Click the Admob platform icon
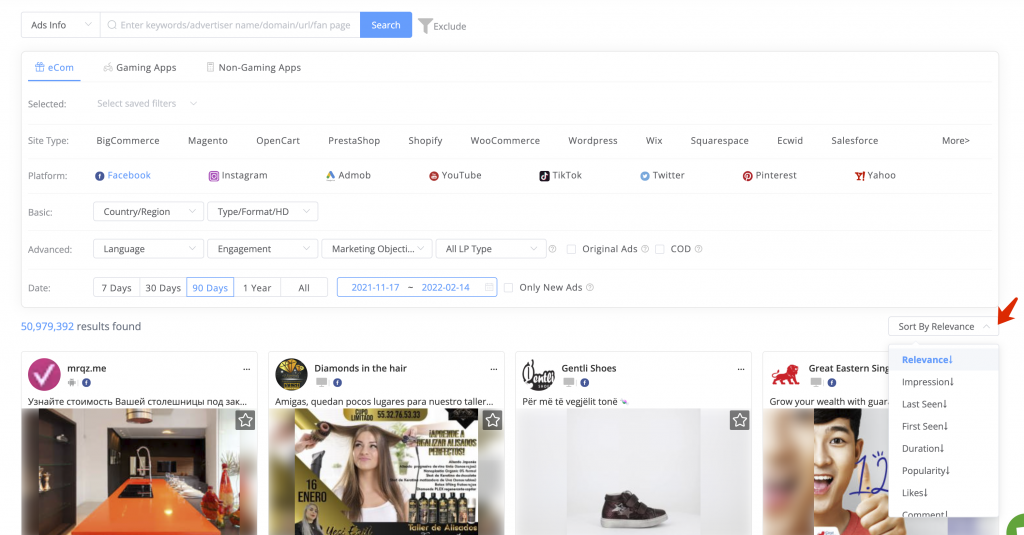Image resolution: width=1024 pixels, height=535 pixels. coord(330,176)
